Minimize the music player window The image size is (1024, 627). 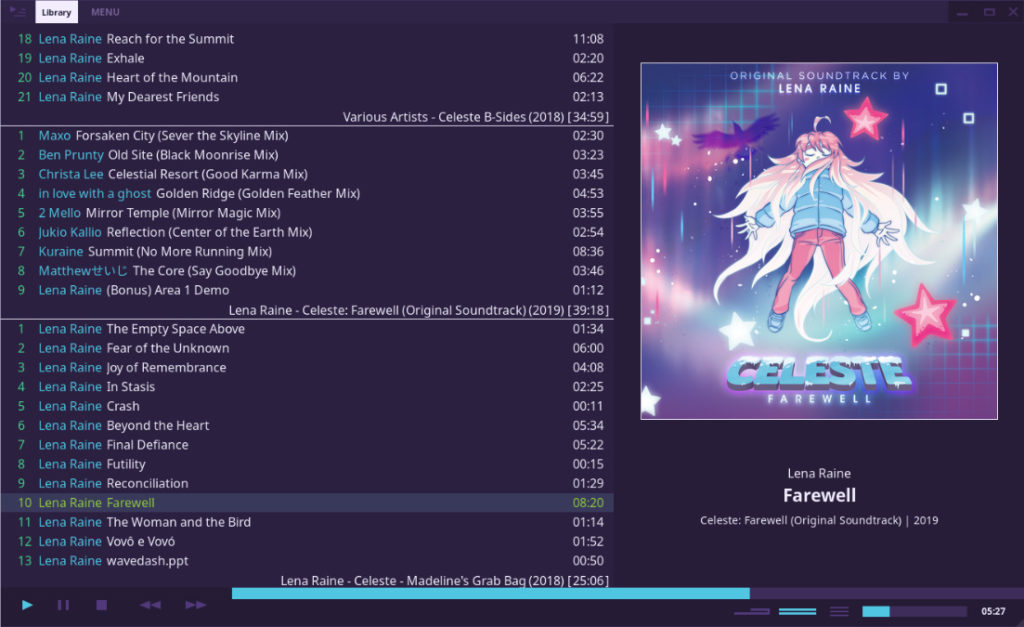coord(962,12)
